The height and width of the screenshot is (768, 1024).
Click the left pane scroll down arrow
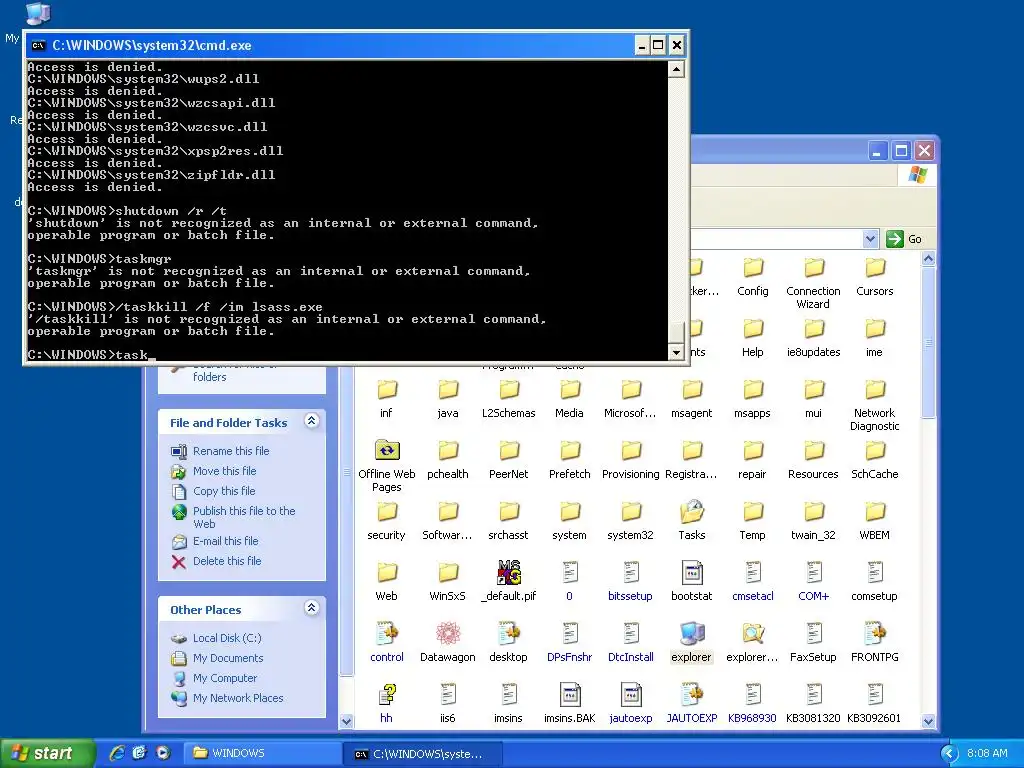coord(346,721)
